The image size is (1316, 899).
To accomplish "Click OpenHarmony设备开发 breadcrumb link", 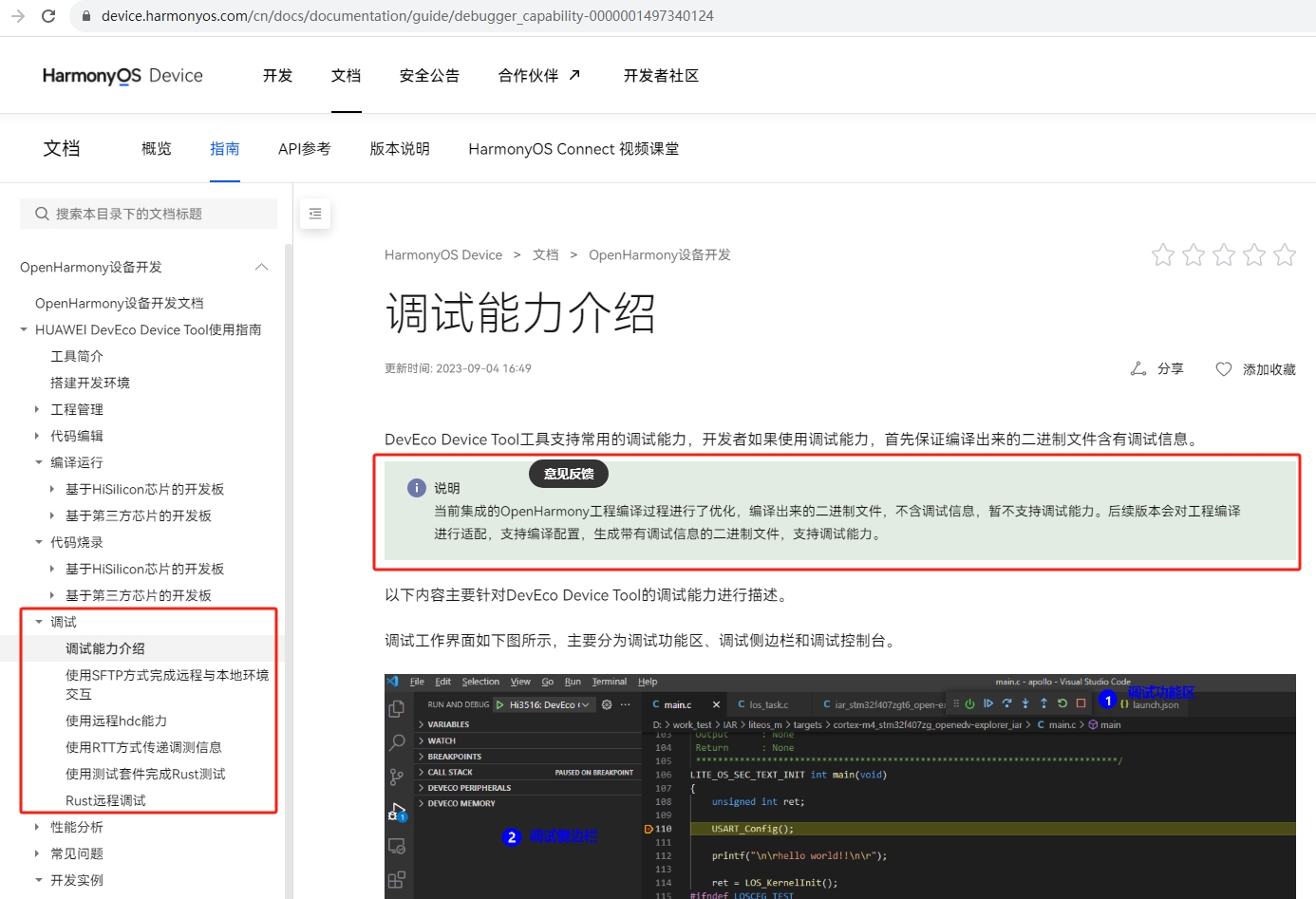I will point(660,254).
